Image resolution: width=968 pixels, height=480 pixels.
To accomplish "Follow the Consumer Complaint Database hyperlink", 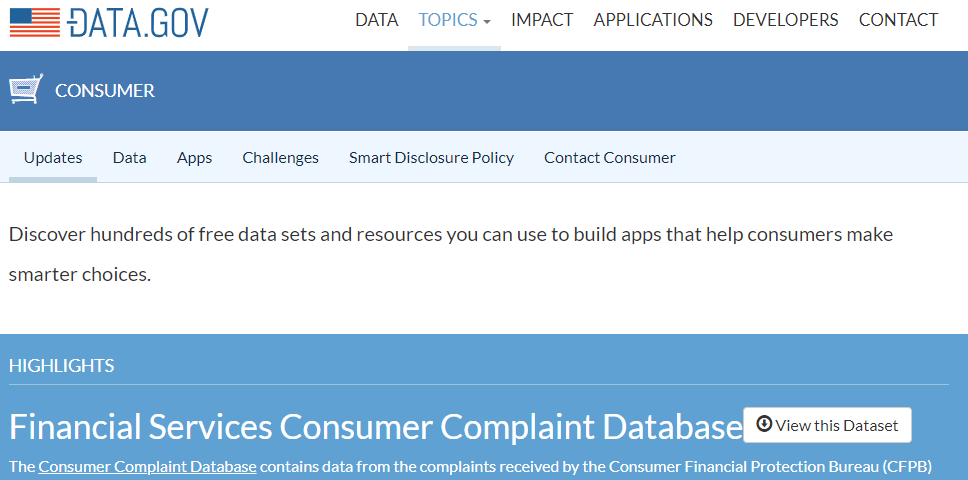I will click(148, 466).
